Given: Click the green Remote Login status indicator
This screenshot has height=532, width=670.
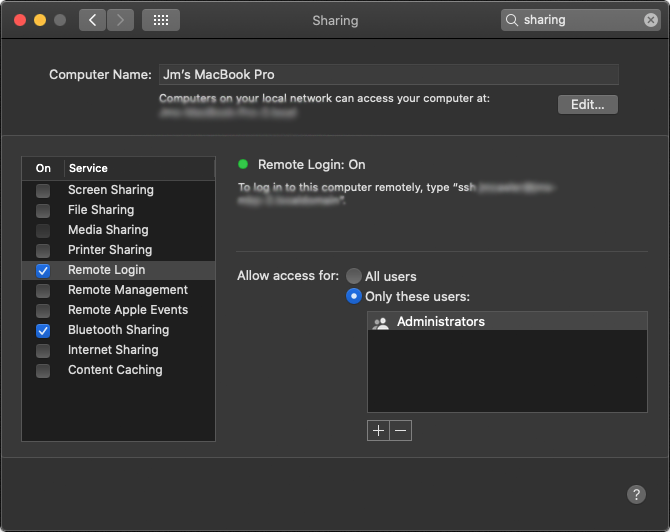Looking at the screenshot, I should coord(243,164).
